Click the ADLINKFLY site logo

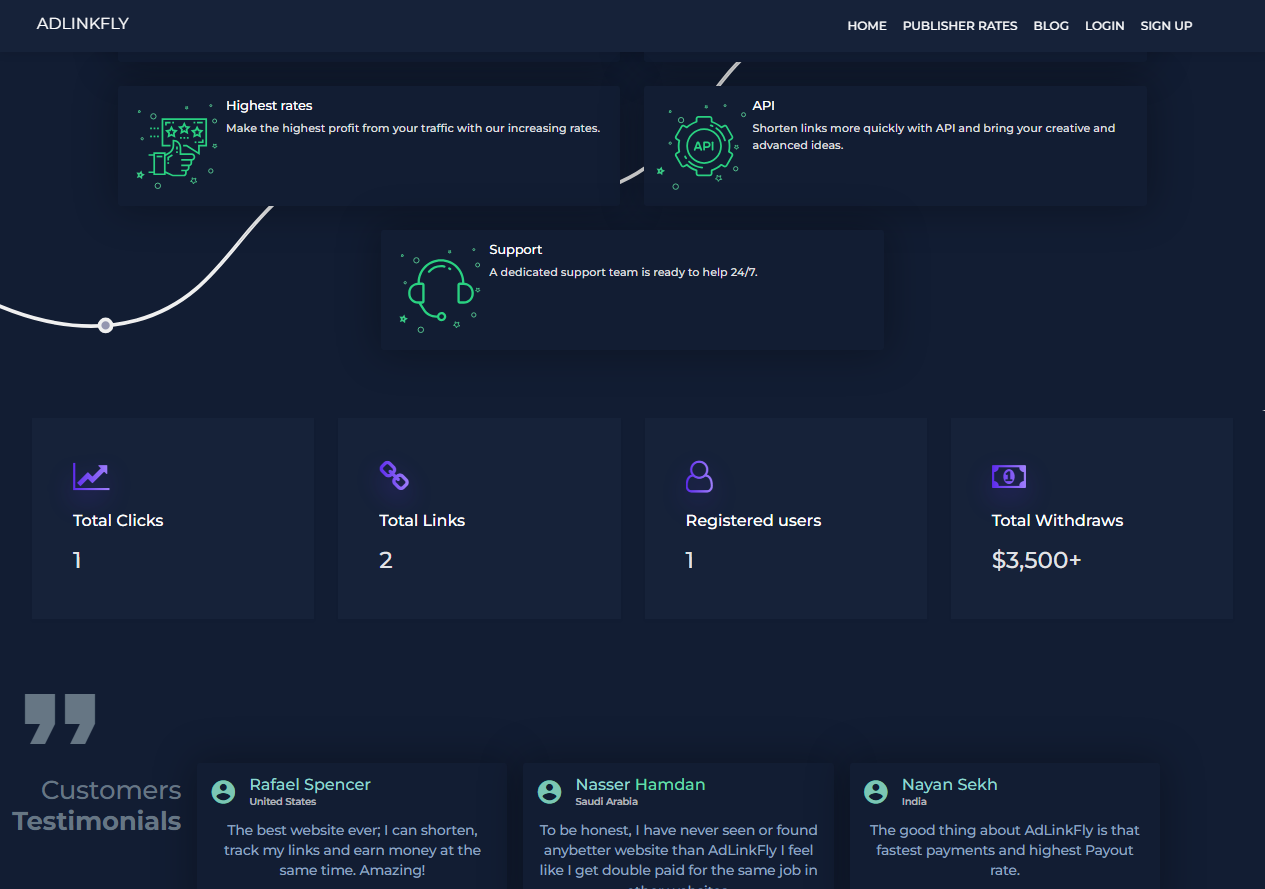pyautogui.click(x=83, y=24)
